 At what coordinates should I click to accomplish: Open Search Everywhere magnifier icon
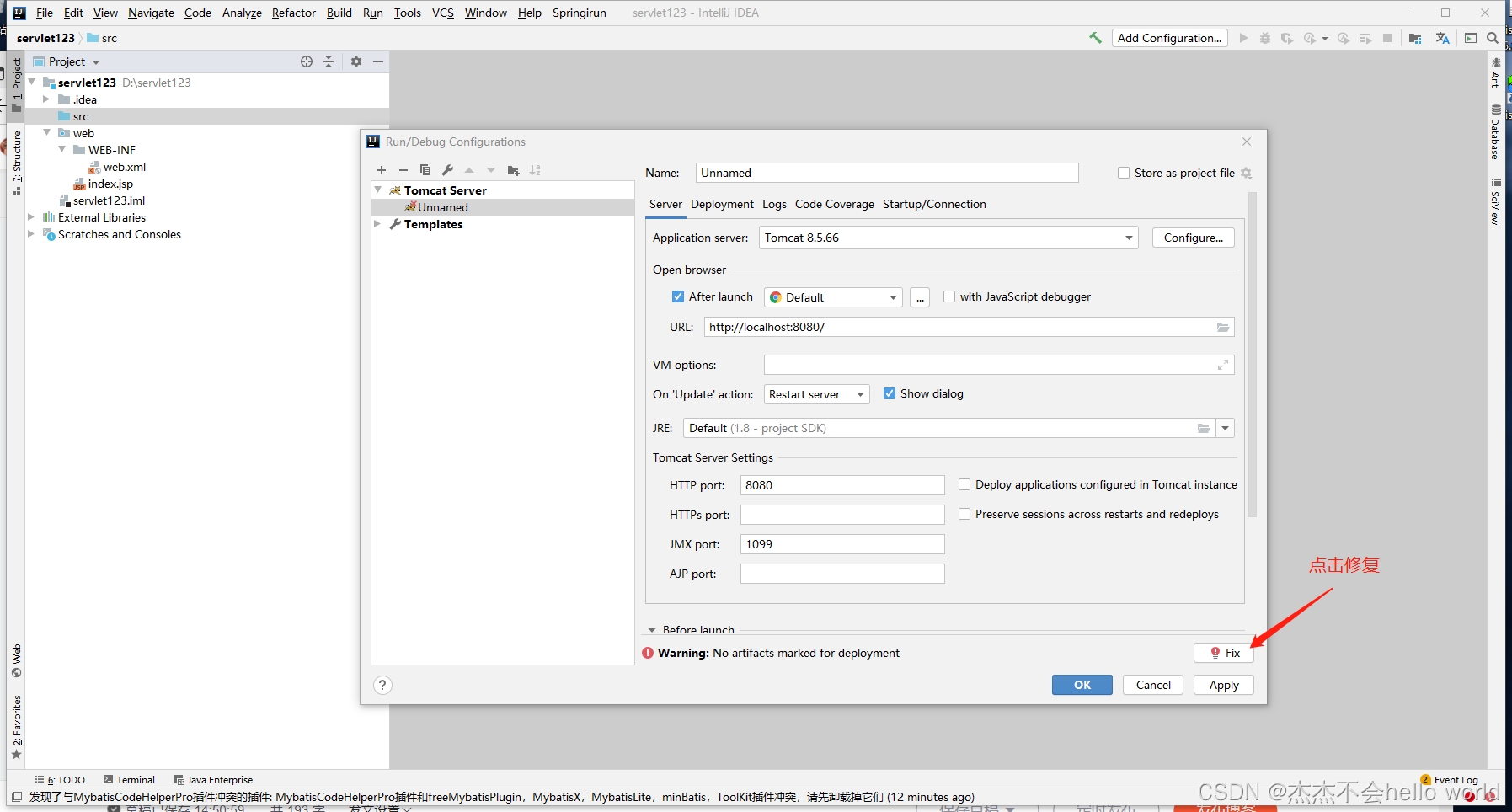click(1493, 38)
